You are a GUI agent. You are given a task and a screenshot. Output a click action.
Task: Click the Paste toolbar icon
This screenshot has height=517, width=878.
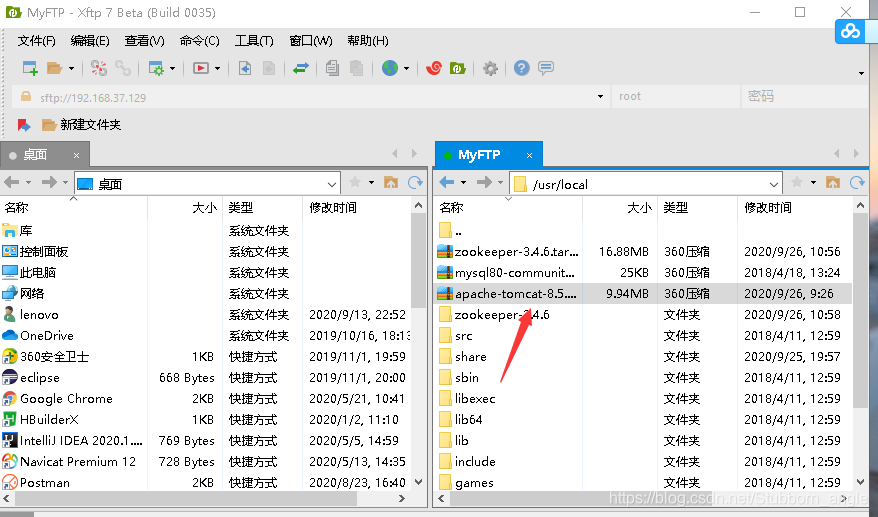(356, 68)
